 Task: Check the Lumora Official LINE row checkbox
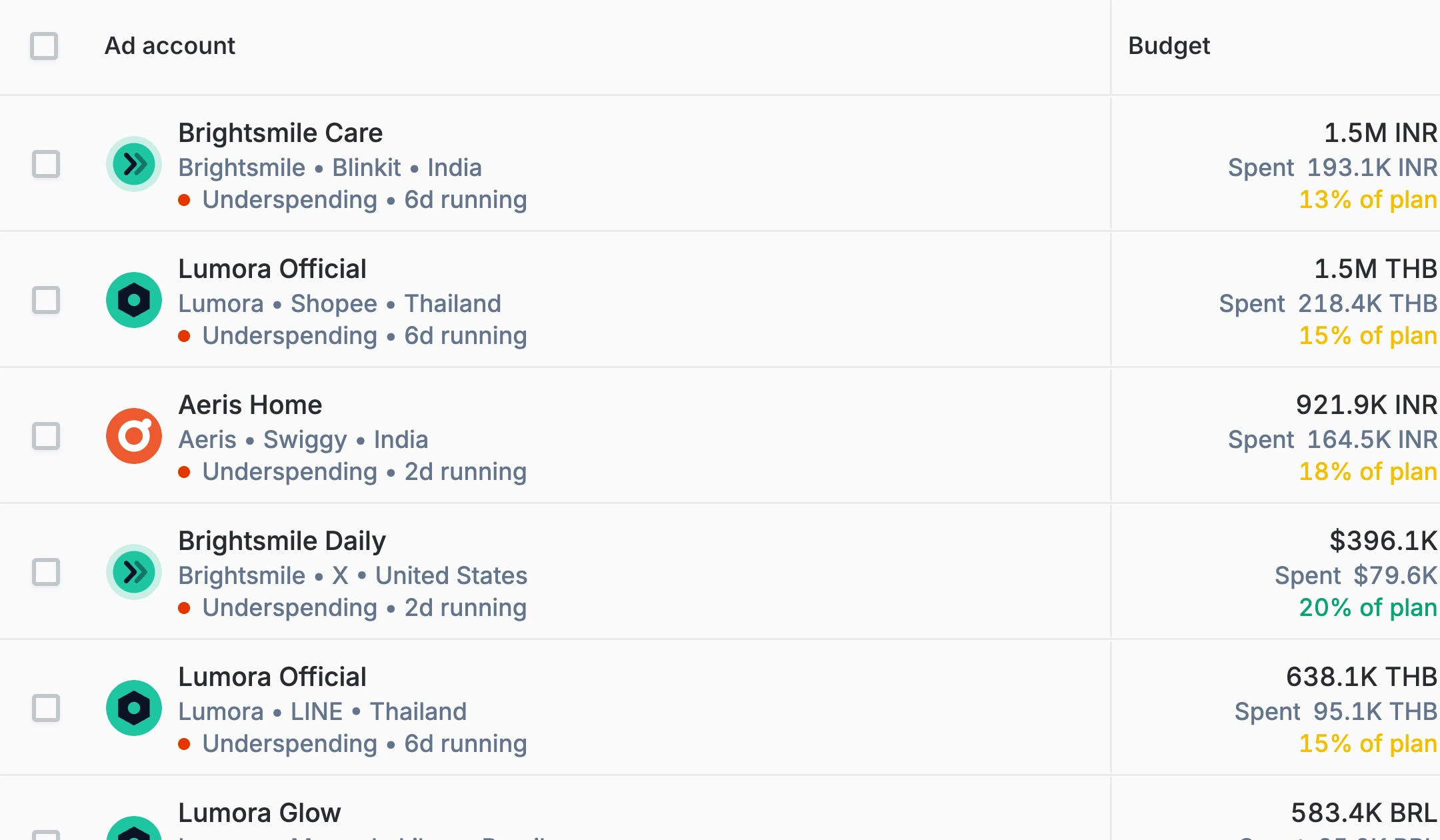coord(46,708)
